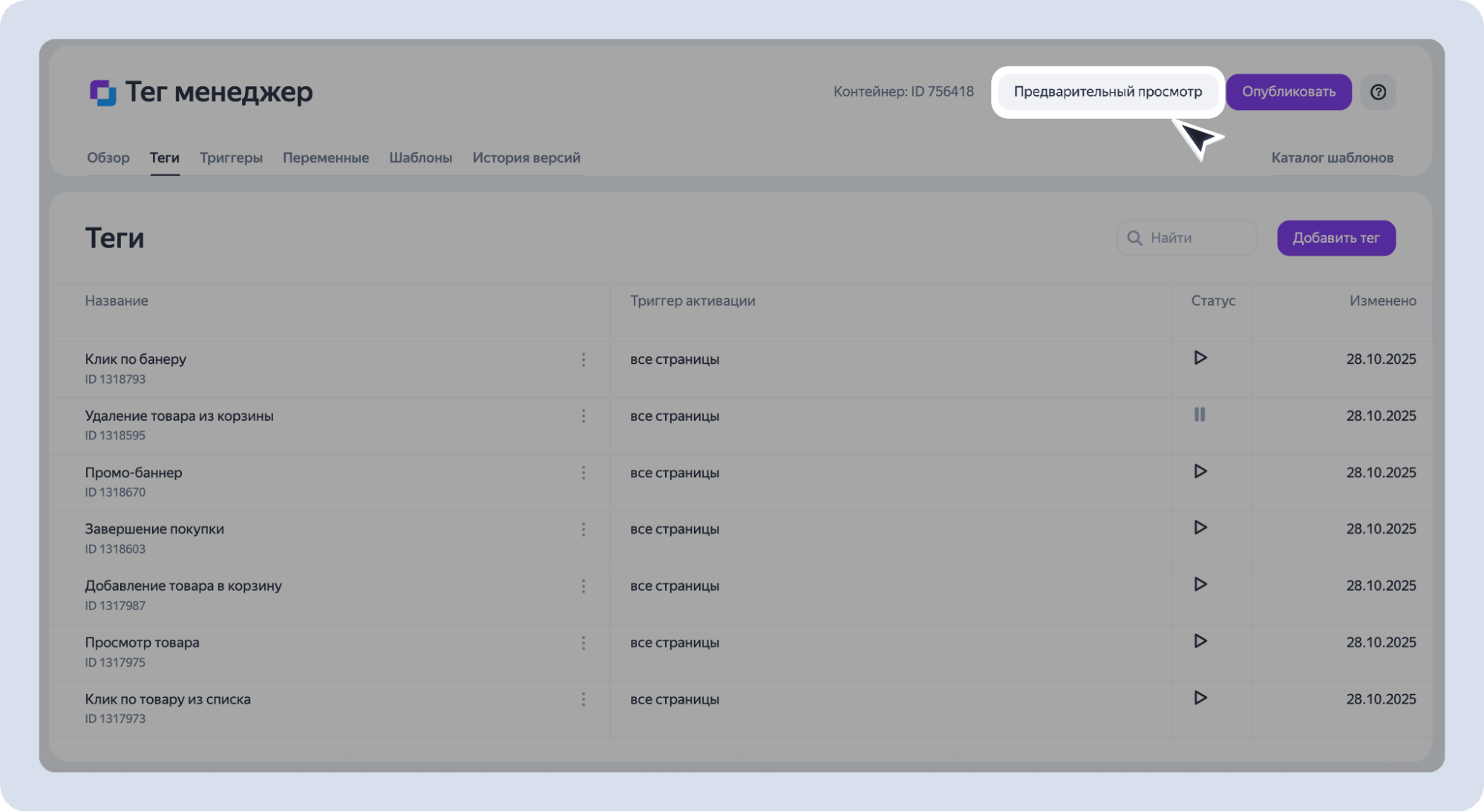
Task: Click the Тег менеджер logo icon
Action: [102, 93]
